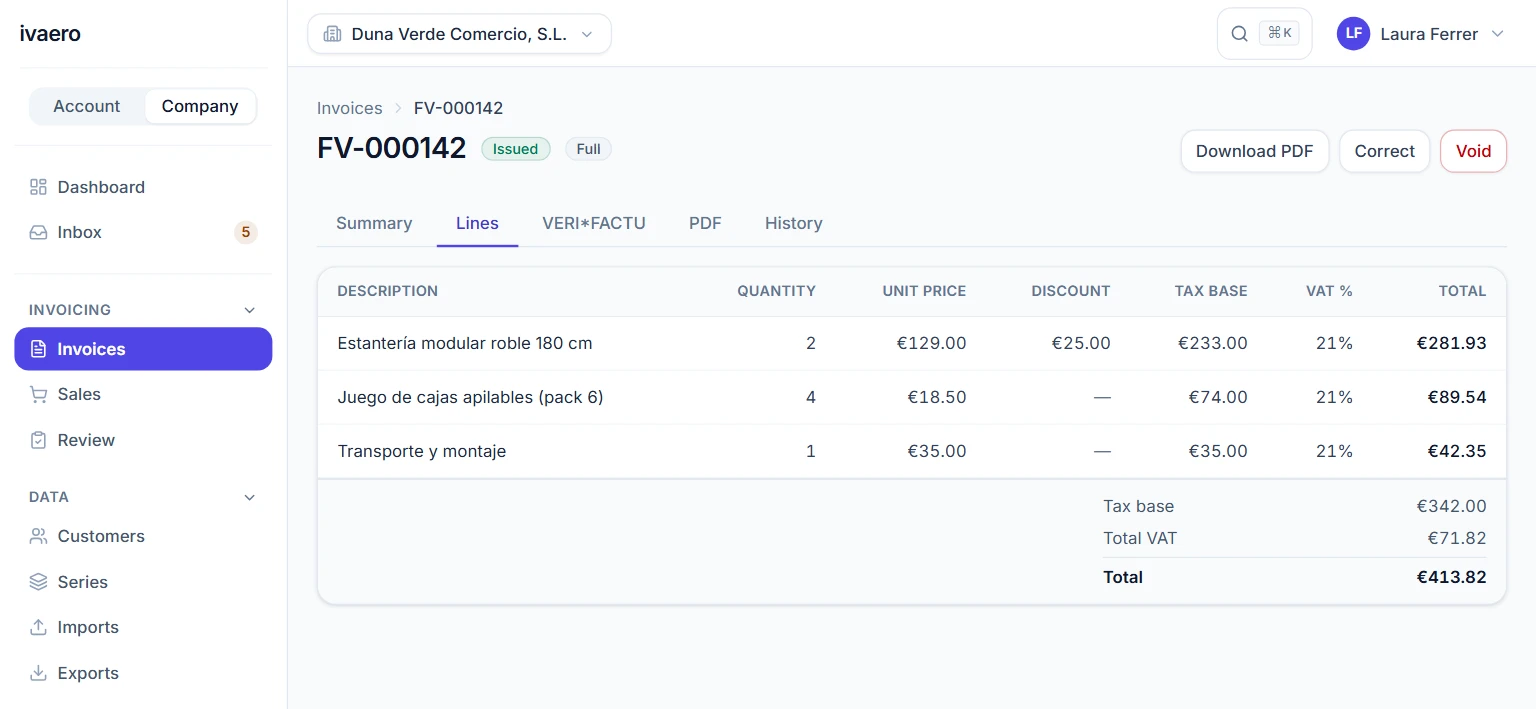The height and width of the screenshot is (709, 1536).
Task: Click the VAT % column header
Action: [1329, 291]
